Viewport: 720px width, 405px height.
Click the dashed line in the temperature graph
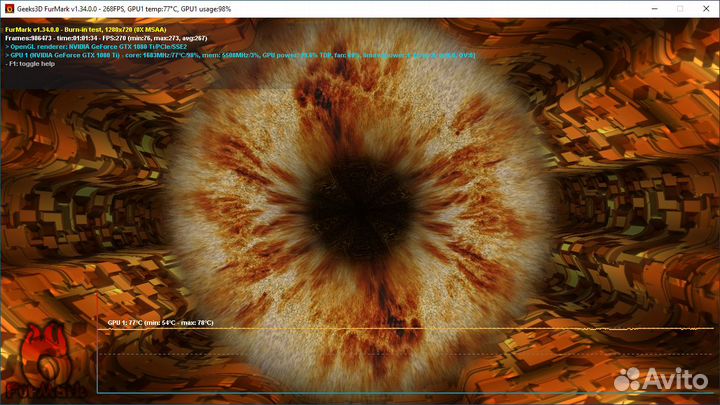(400, 351)
